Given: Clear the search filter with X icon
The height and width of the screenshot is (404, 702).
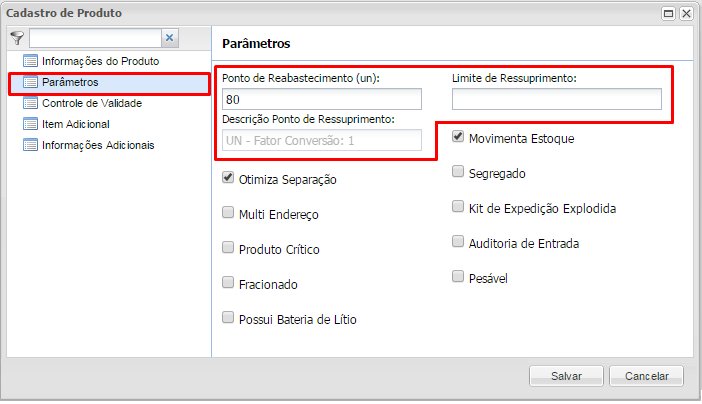Looking at the screenshot, I should (x=169, y=38).
